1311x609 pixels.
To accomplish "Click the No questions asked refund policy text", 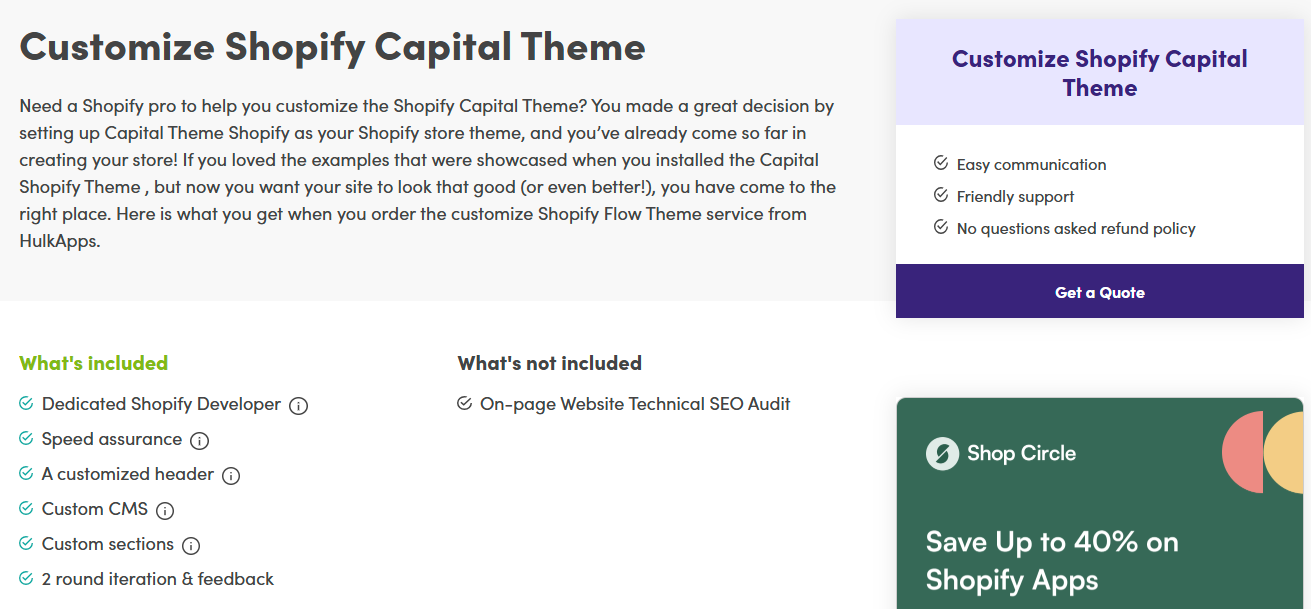I will tap(1075, 228).
